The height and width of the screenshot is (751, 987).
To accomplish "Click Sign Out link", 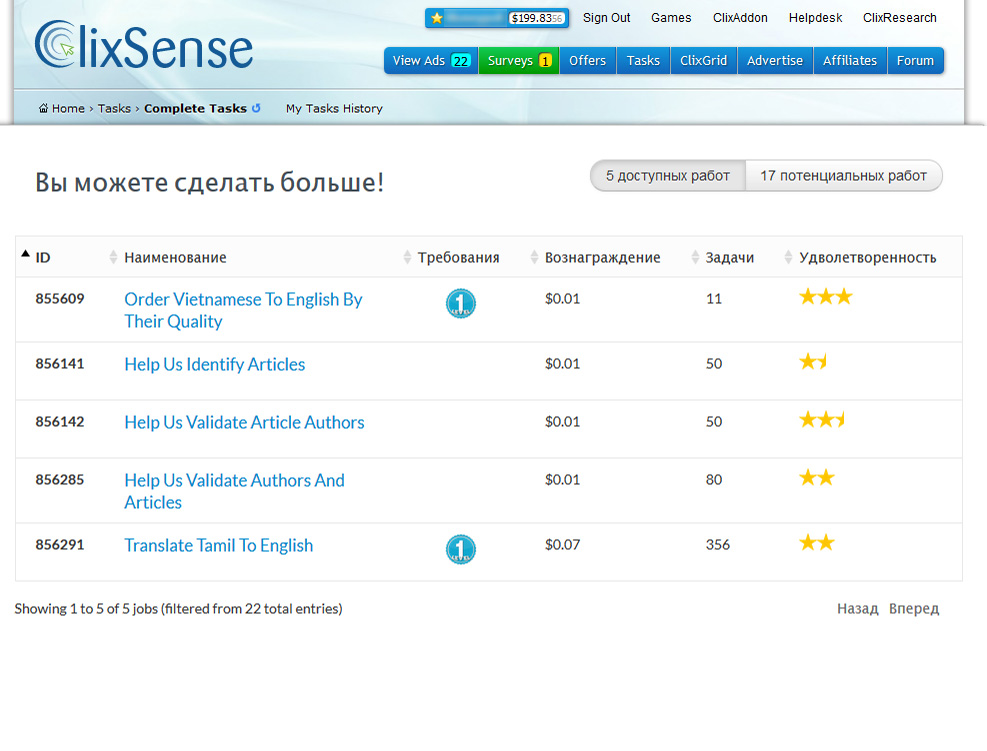I will (x=606, y=18).
